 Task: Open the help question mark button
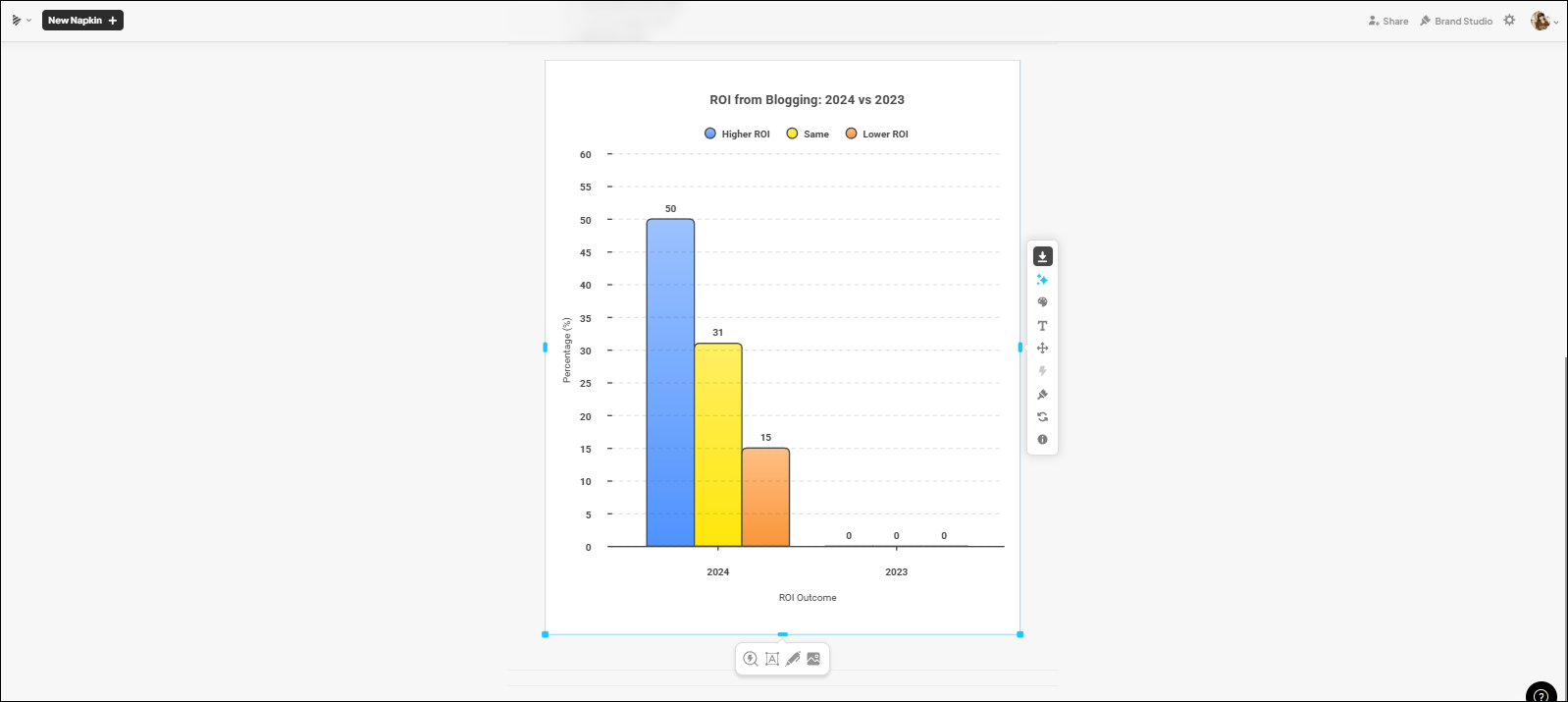point(1542,693)
